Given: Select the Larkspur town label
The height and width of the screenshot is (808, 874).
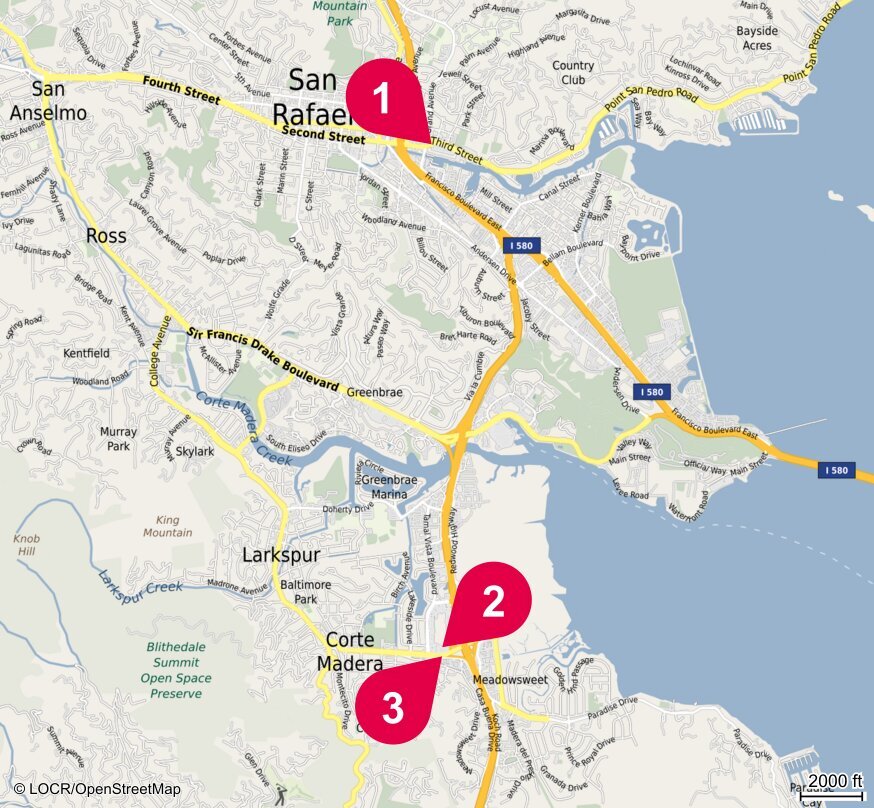Looking at the screenshot, I should point(281,555).
